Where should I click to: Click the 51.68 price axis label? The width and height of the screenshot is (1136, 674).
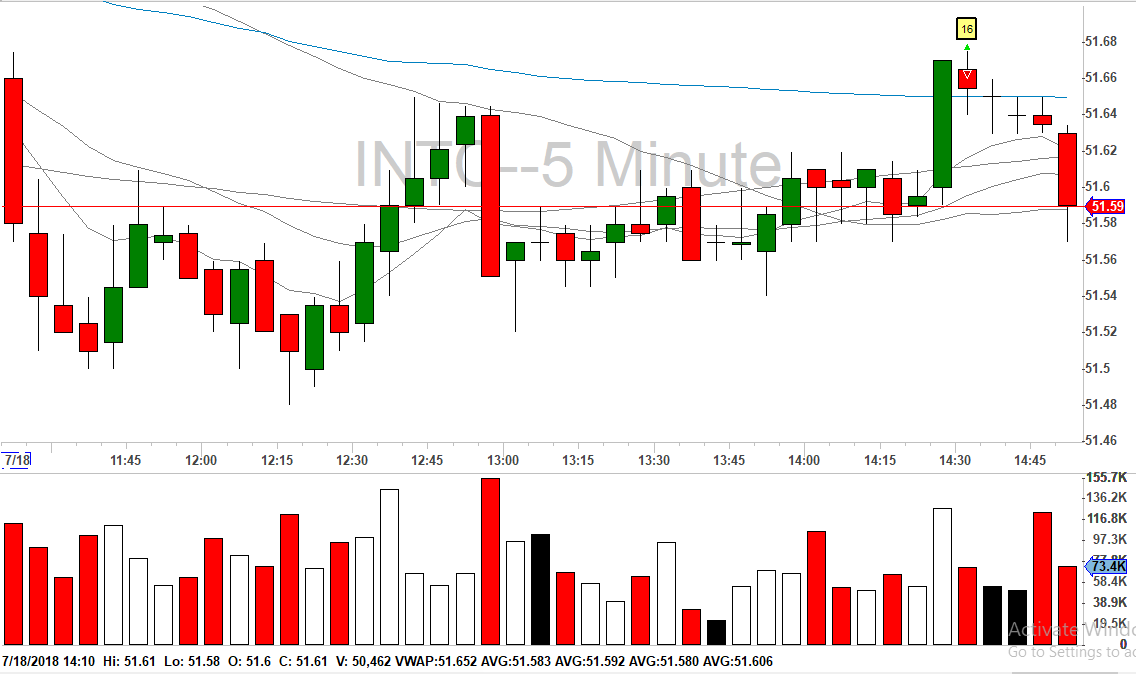pyautogui.click(x=1101, y=41)
